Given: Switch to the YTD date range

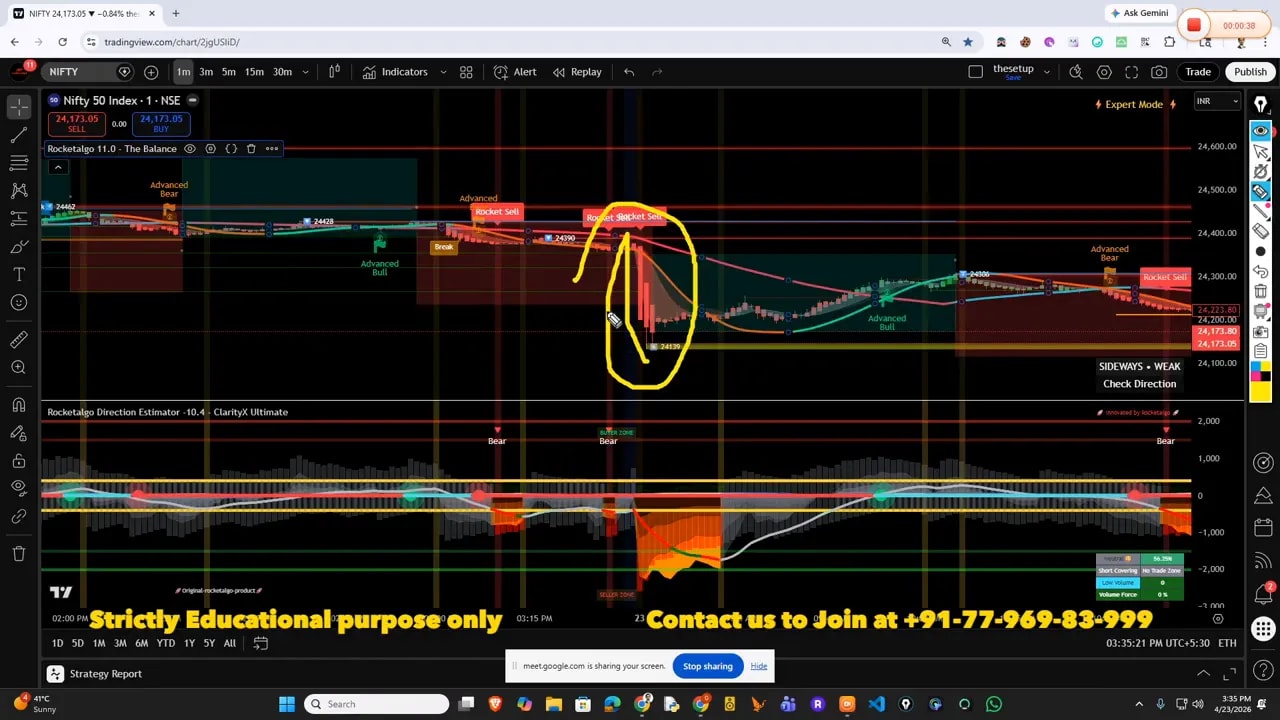Looking at the screenshot, I should click(x=165, y=643).
